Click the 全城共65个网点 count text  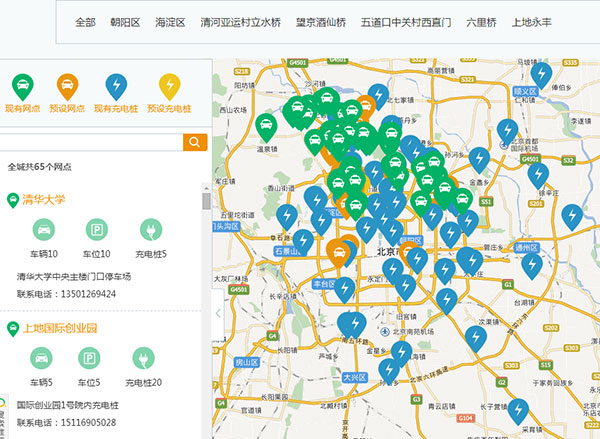click(39, 167)
